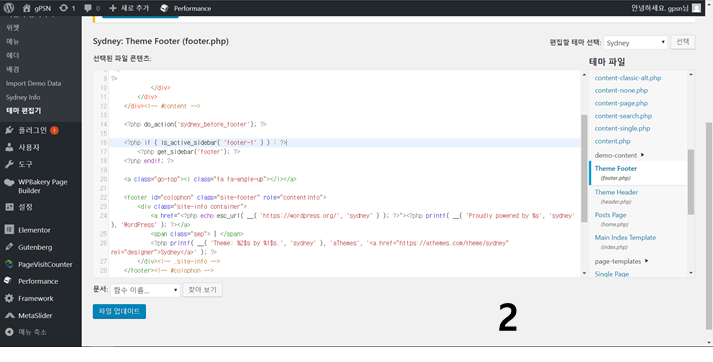Open Main Index Template file

click(x=625, y=241)
